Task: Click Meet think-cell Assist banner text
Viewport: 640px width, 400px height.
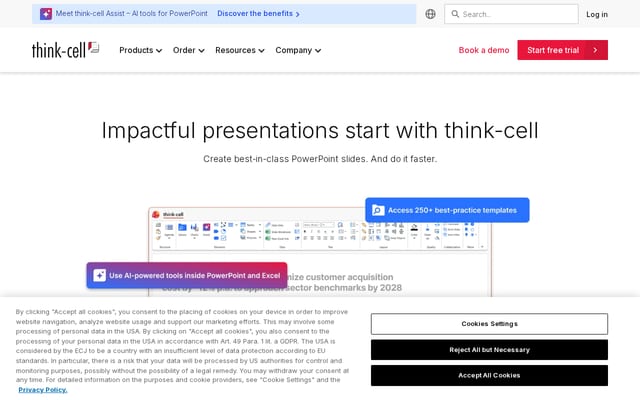Action: coord(131,13)
